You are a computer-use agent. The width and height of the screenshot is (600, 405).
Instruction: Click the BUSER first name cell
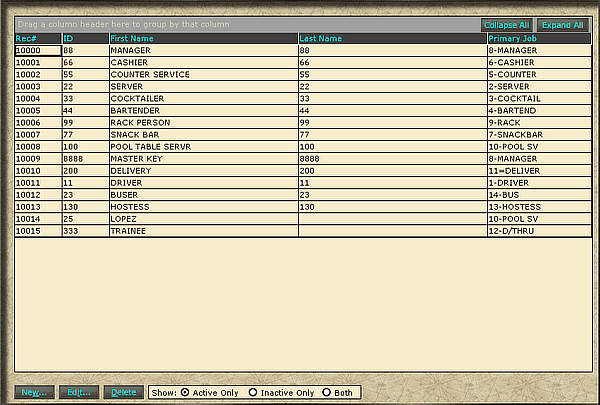204,195
